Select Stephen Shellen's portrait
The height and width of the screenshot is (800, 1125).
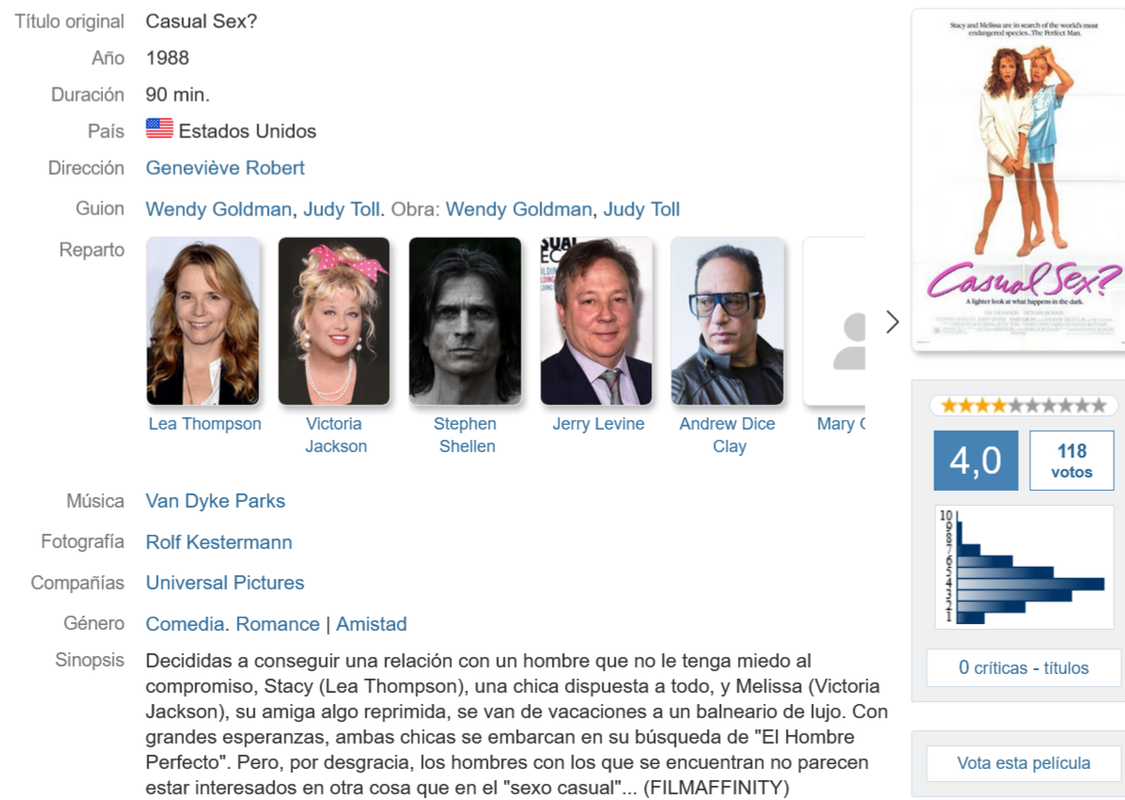click(465, 321)
